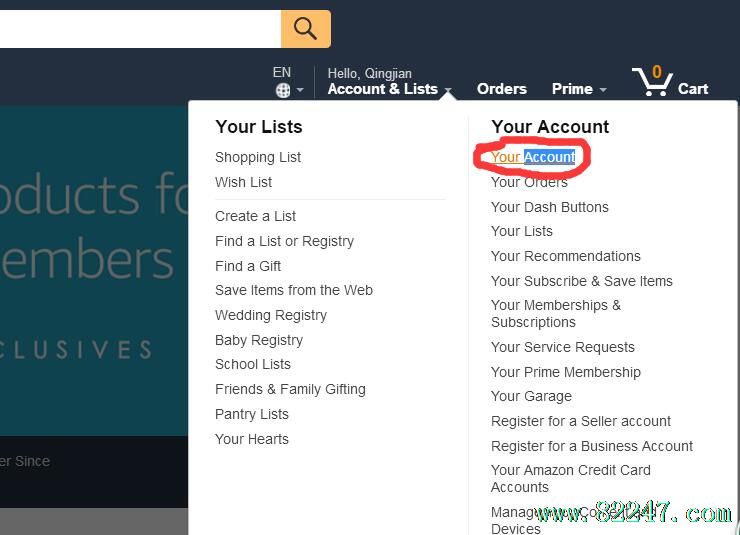Viewport: 740px width, 535px height.
Task: Choose Wedding Registry option
Action: tap(270, 315)
